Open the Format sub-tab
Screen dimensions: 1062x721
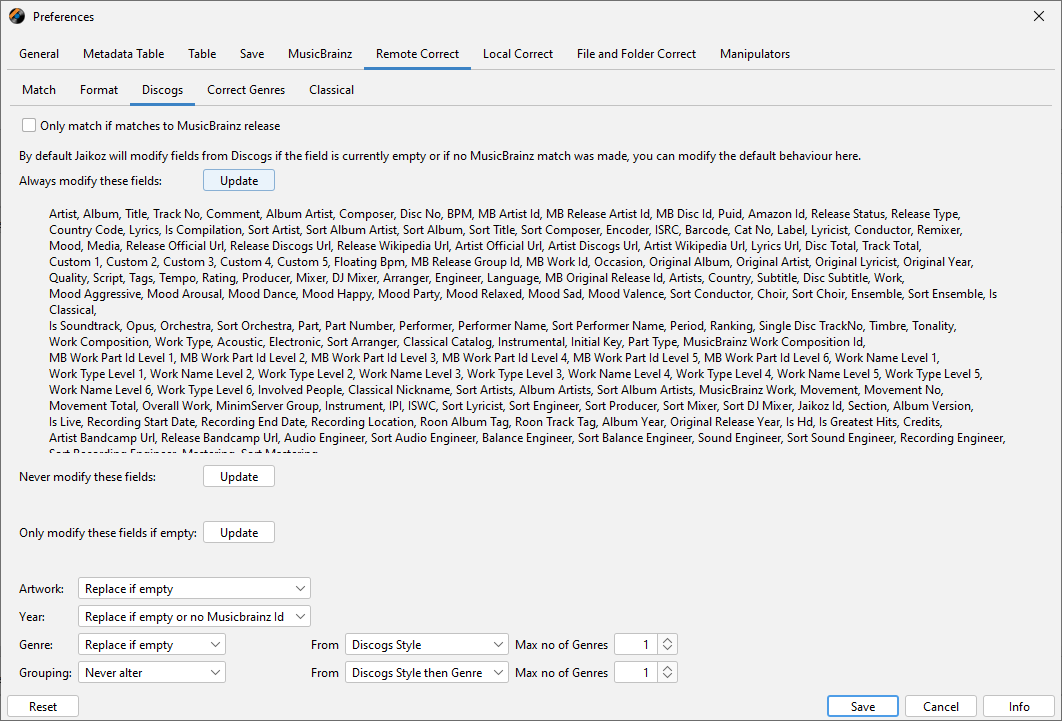click(x=99, y=90)
